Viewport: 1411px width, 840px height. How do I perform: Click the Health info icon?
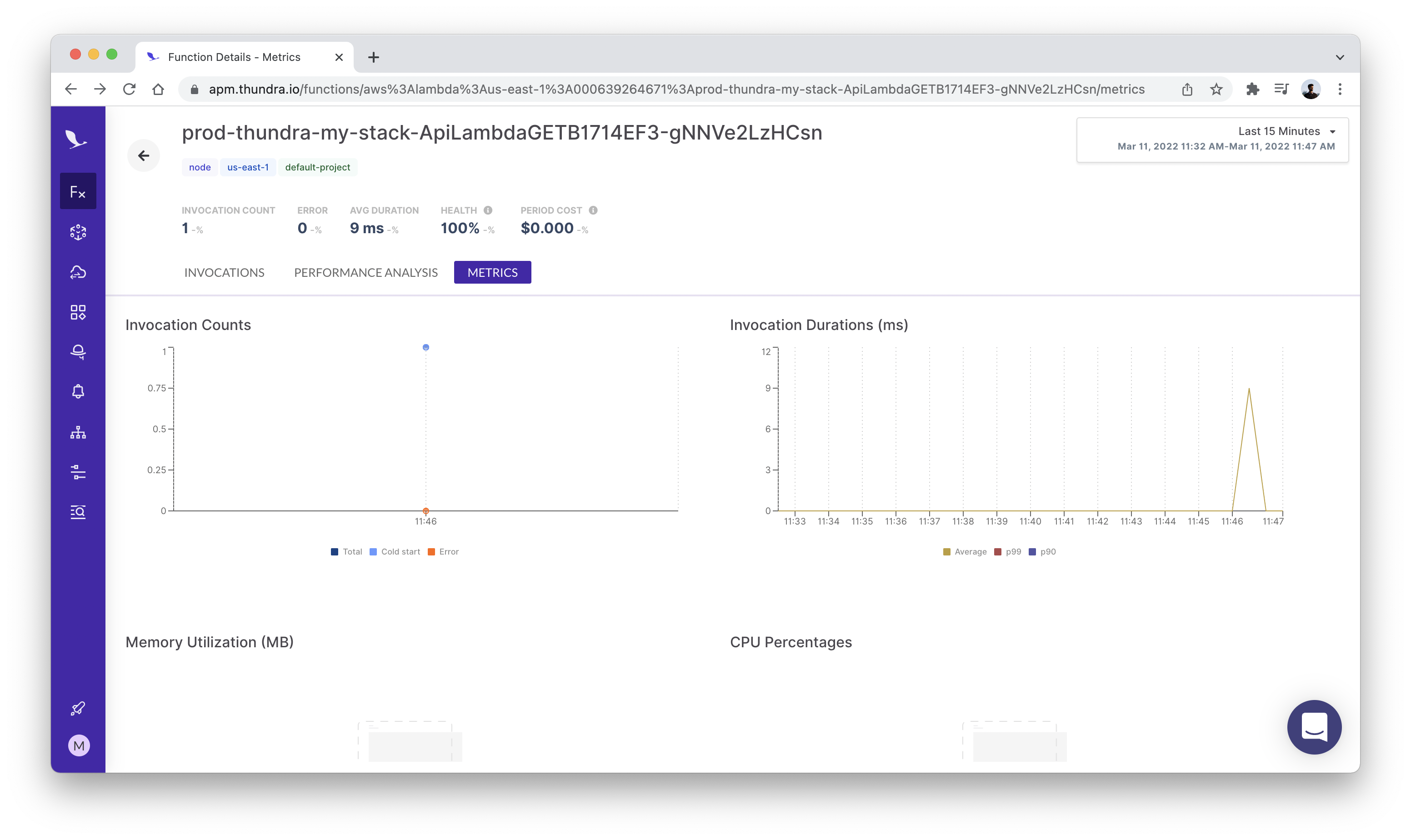(488, 210)
